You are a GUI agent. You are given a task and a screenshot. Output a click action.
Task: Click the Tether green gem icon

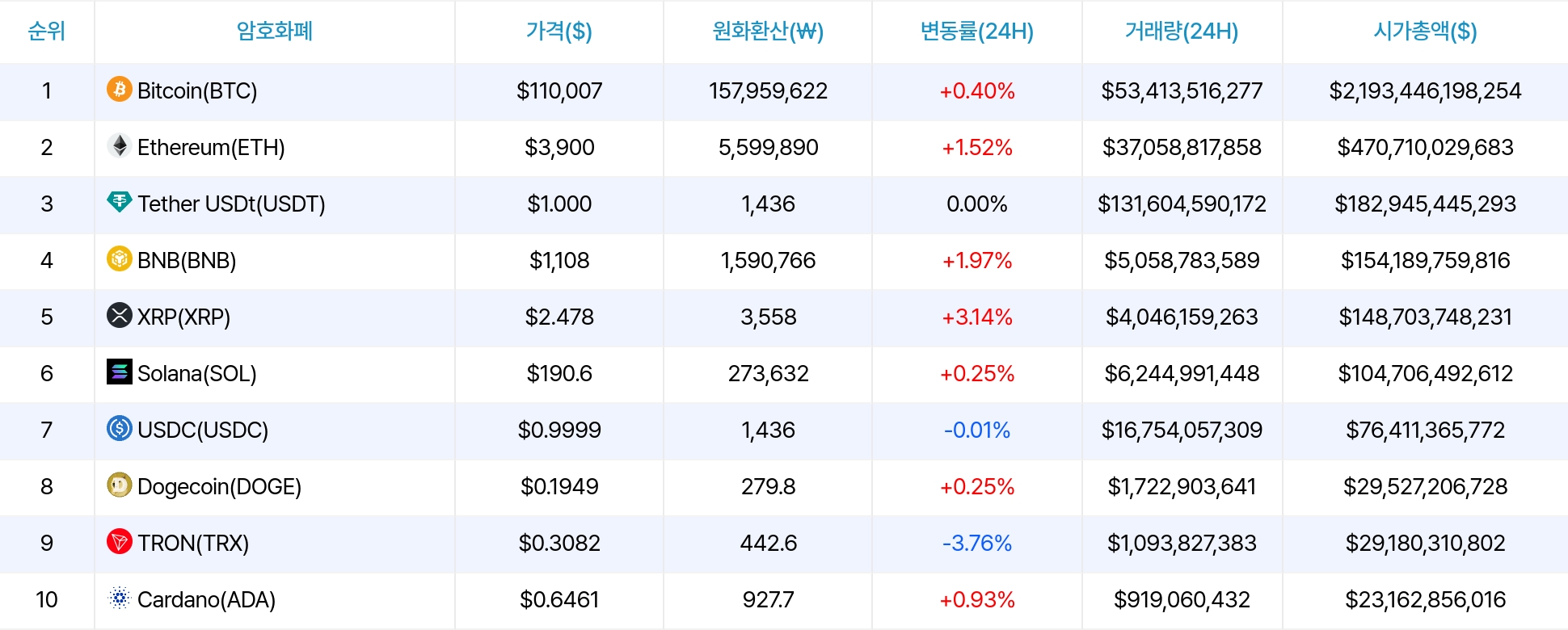(x=120, y=202)
